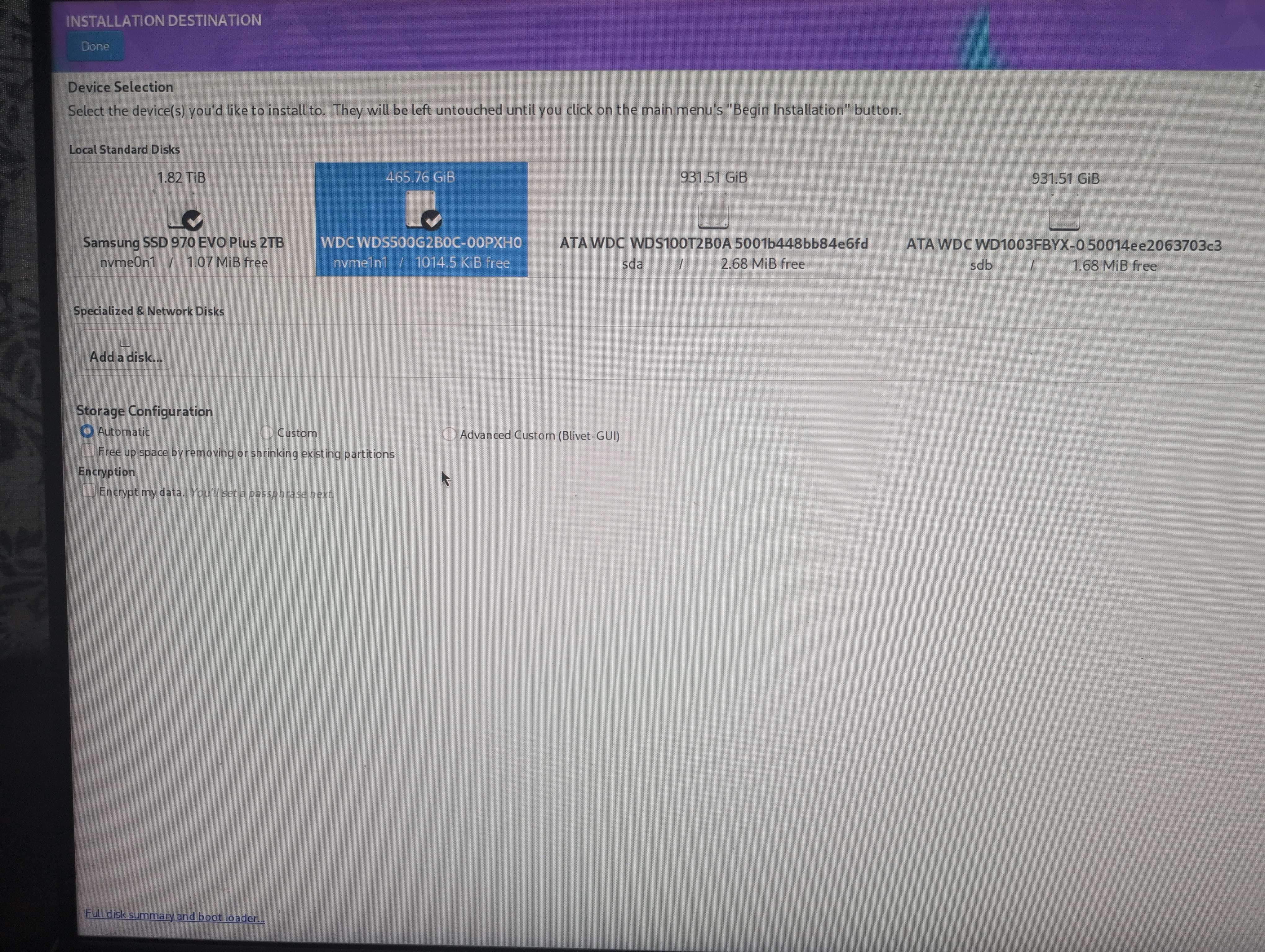Click the 1.82 TiB size label
This screenshot has width=1265, height=952.
(x=181, y=178)
